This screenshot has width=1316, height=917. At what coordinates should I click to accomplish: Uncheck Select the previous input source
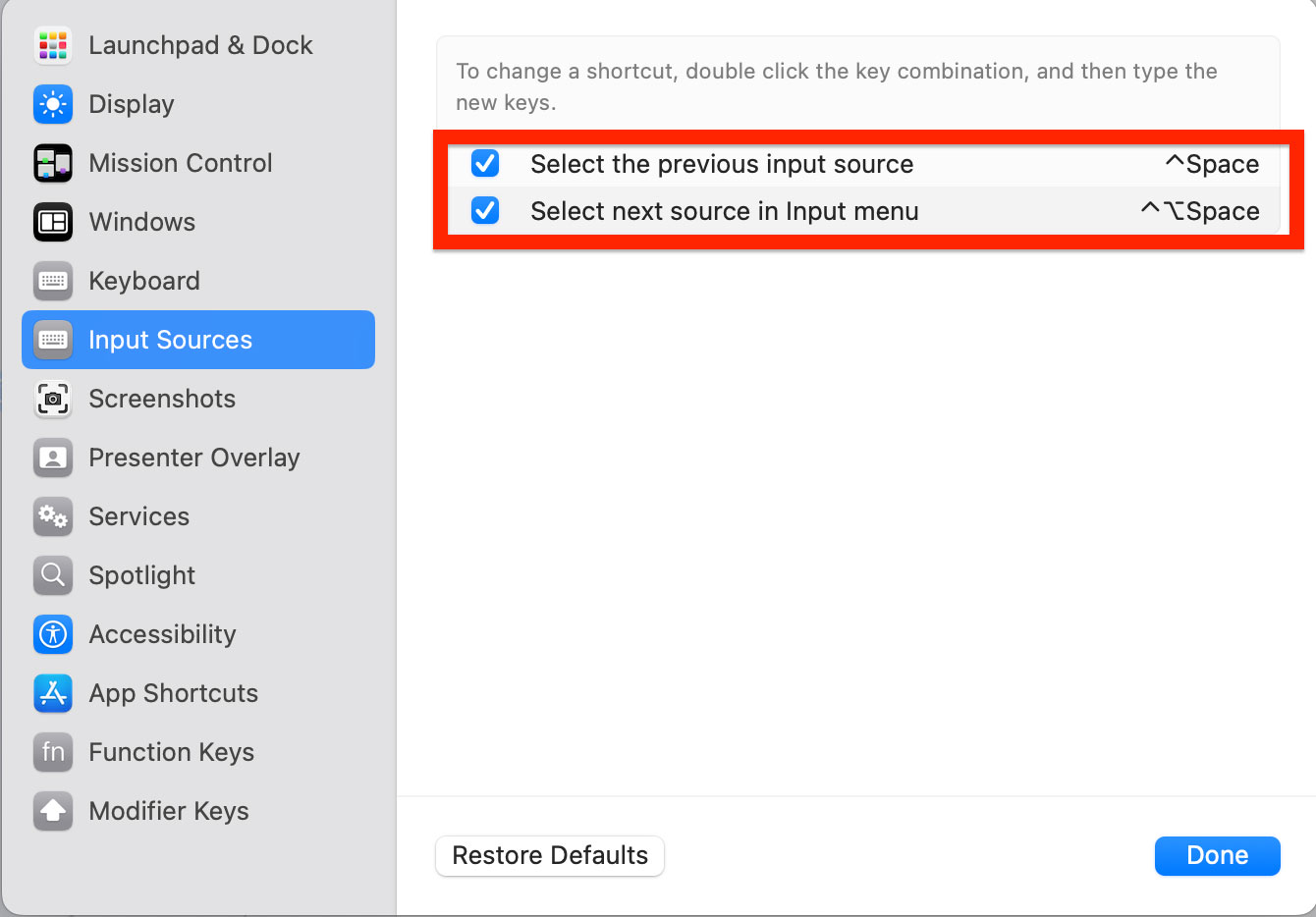coord(485,163)
